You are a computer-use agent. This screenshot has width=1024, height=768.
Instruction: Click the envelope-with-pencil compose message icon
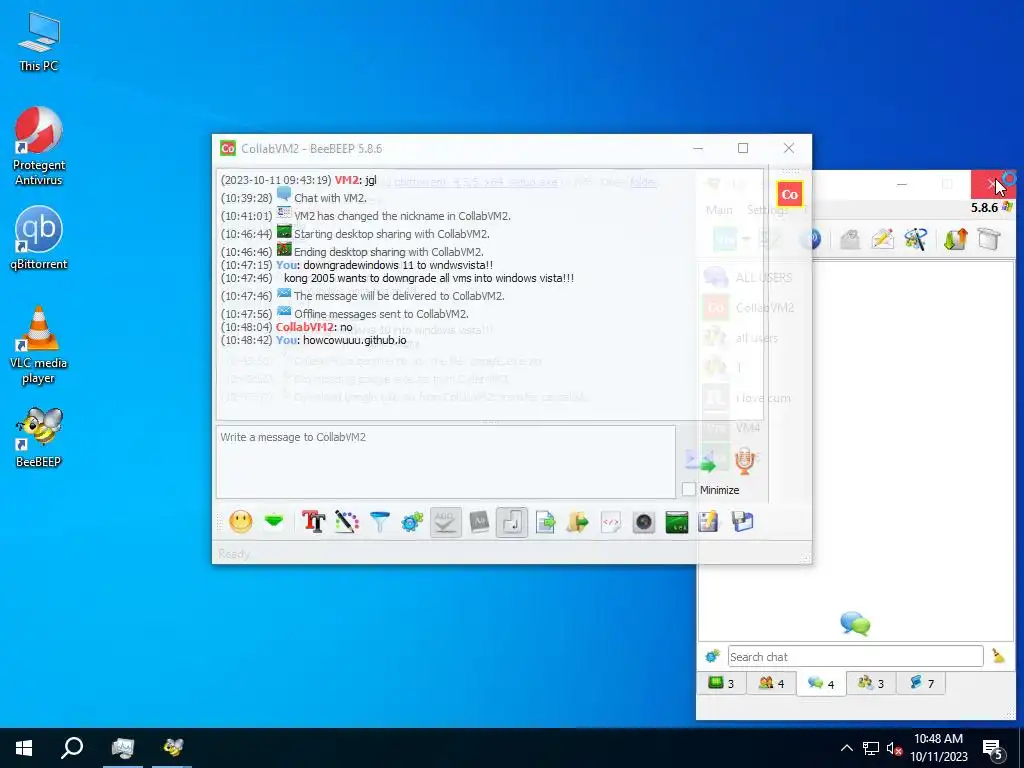coord(882,240)
